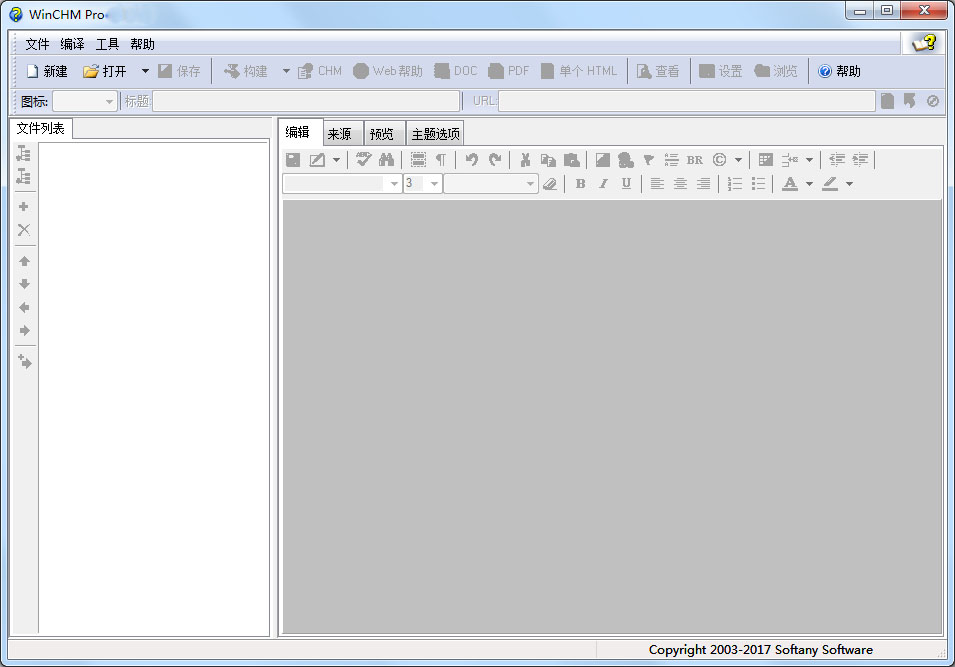This screenshot has height=667, width=955.
Task: Open the © special character dropdown arrow
Action: click(x=738, y=160)
